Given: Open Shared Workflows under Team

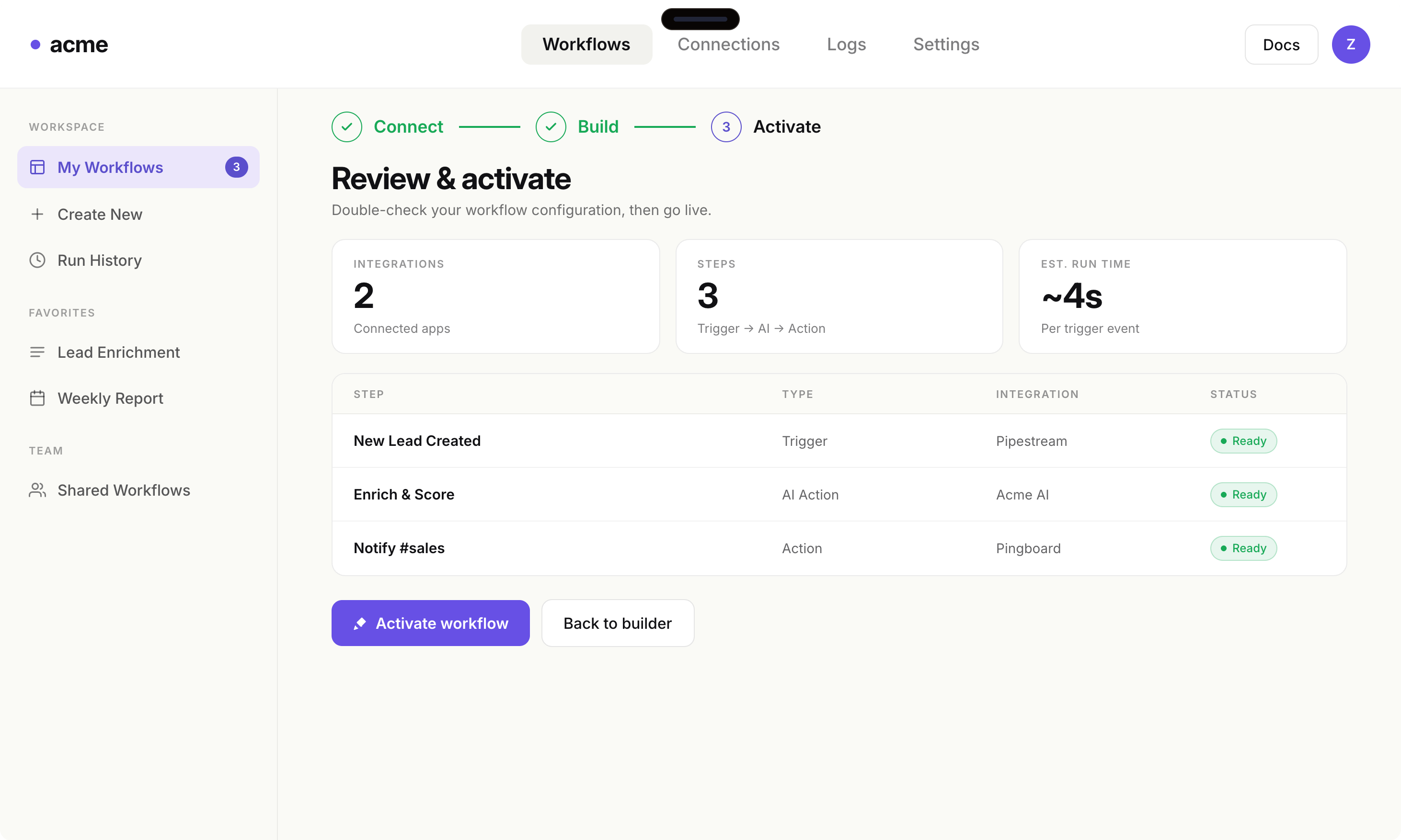Looking at the screenshot, I should [x=138, y=489].
